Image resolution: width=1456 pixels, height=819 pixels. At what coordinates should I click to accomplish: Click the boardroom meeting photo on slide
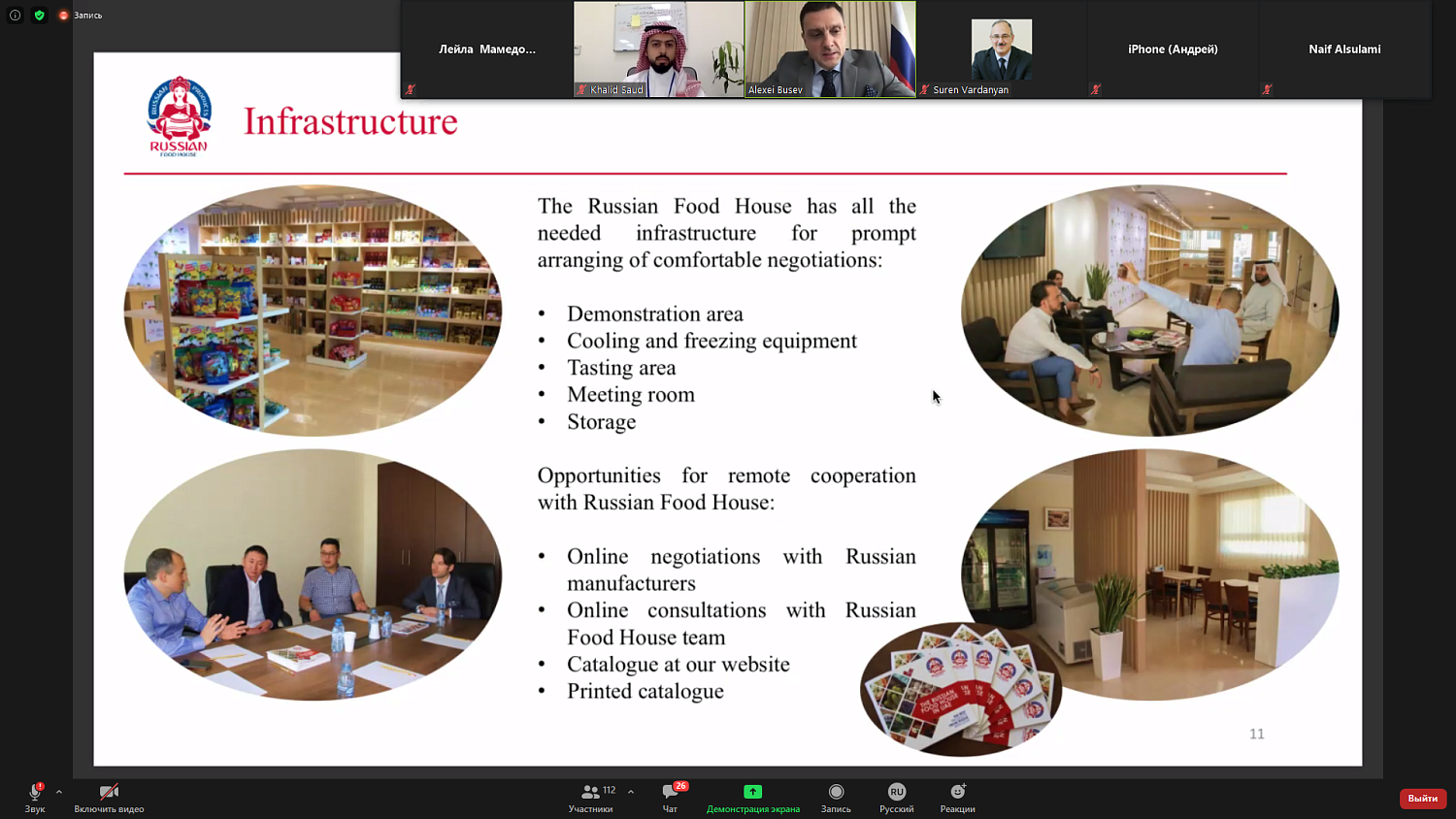pyautogui.click(x=313, y=574)
